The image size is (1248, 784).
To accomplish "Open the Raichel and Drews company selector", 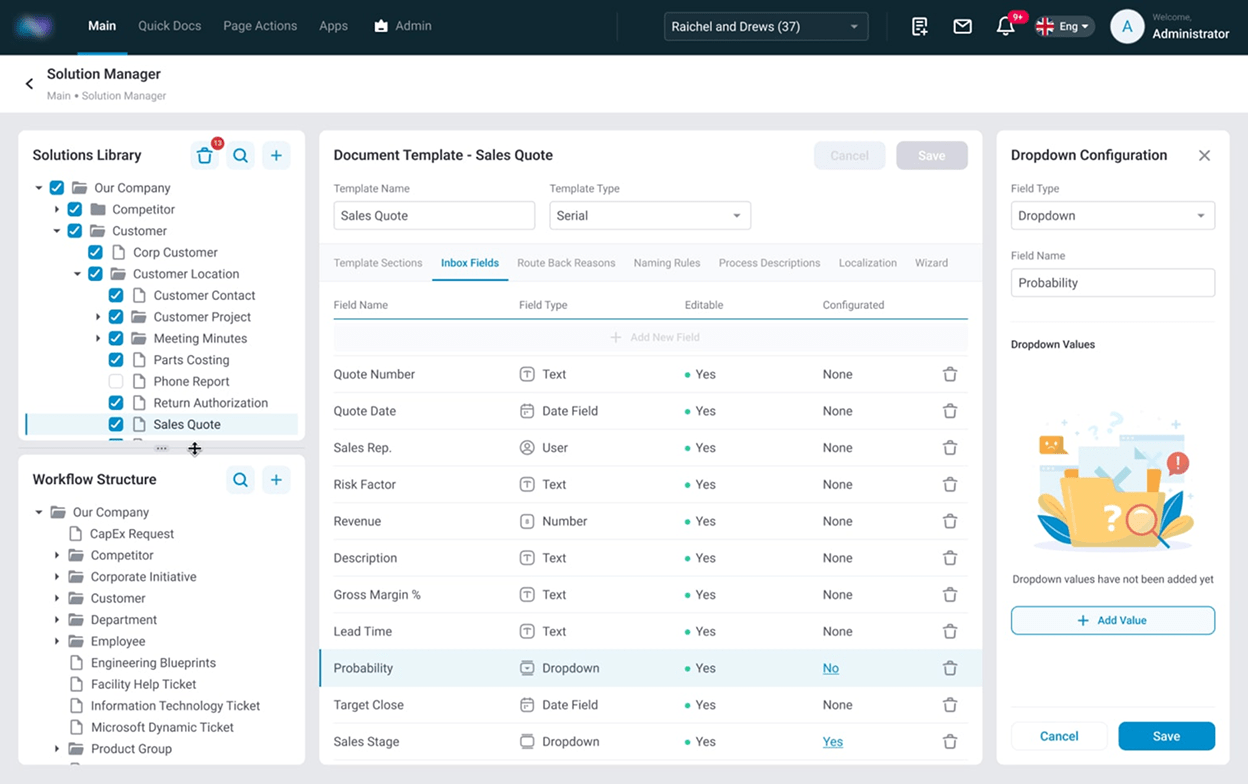I will tap(765, 26).
